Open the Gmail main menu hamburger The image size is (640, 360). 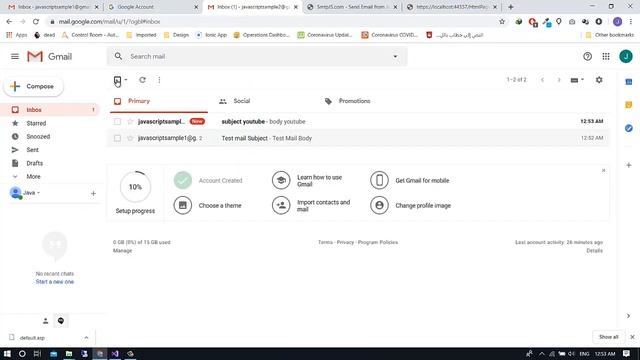coord(15,56)
